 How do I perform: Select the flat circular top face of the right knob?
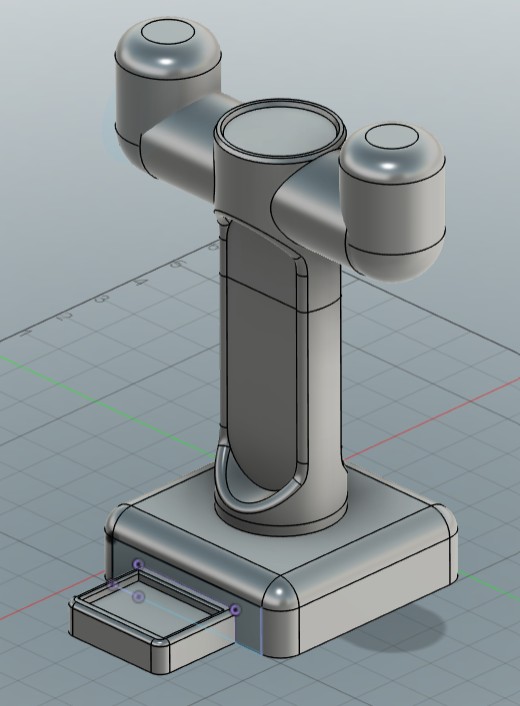[x=392, y=136]
